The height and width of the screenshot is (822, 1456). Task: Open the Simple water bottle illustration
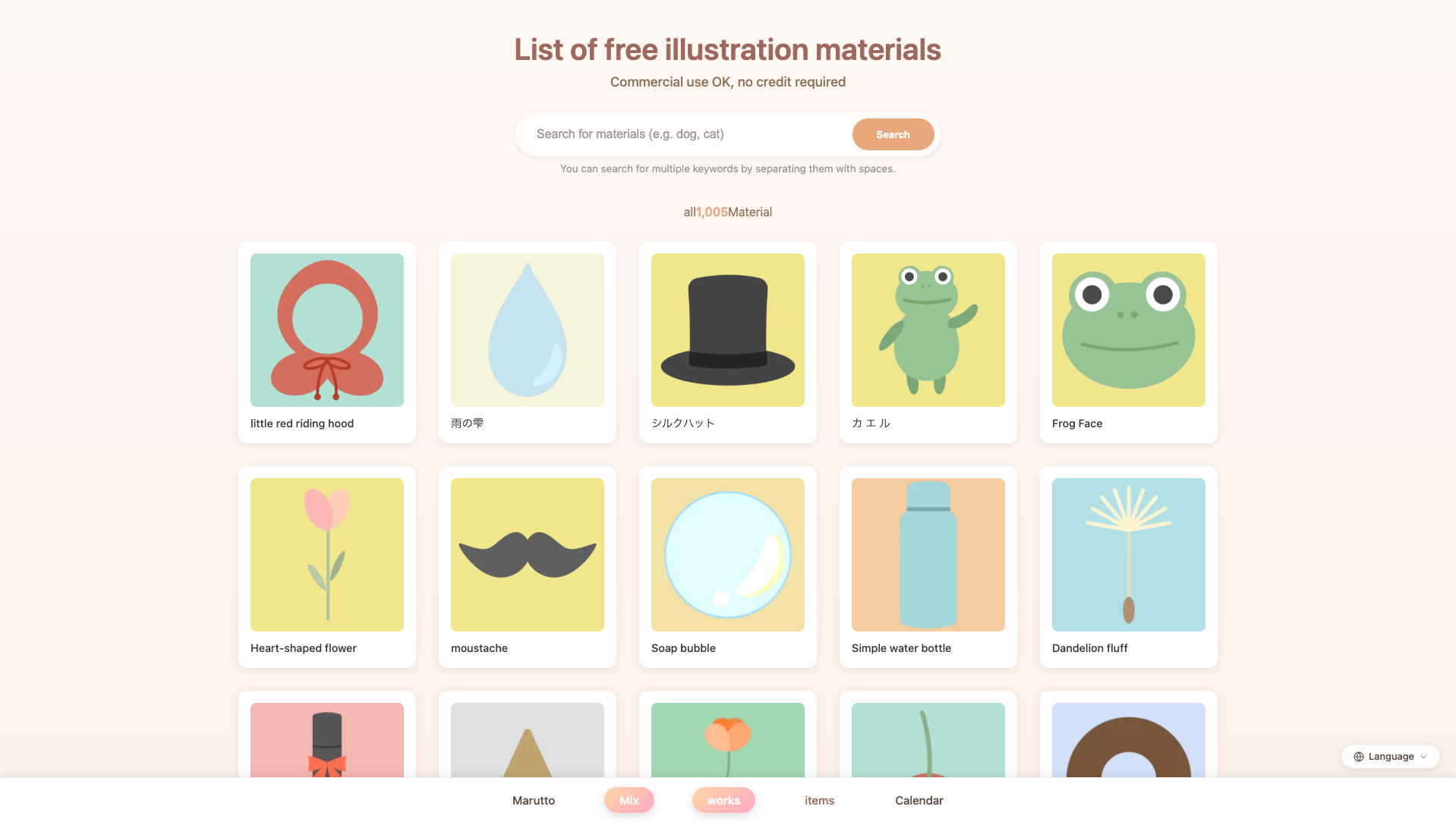(x=928, y=555)
